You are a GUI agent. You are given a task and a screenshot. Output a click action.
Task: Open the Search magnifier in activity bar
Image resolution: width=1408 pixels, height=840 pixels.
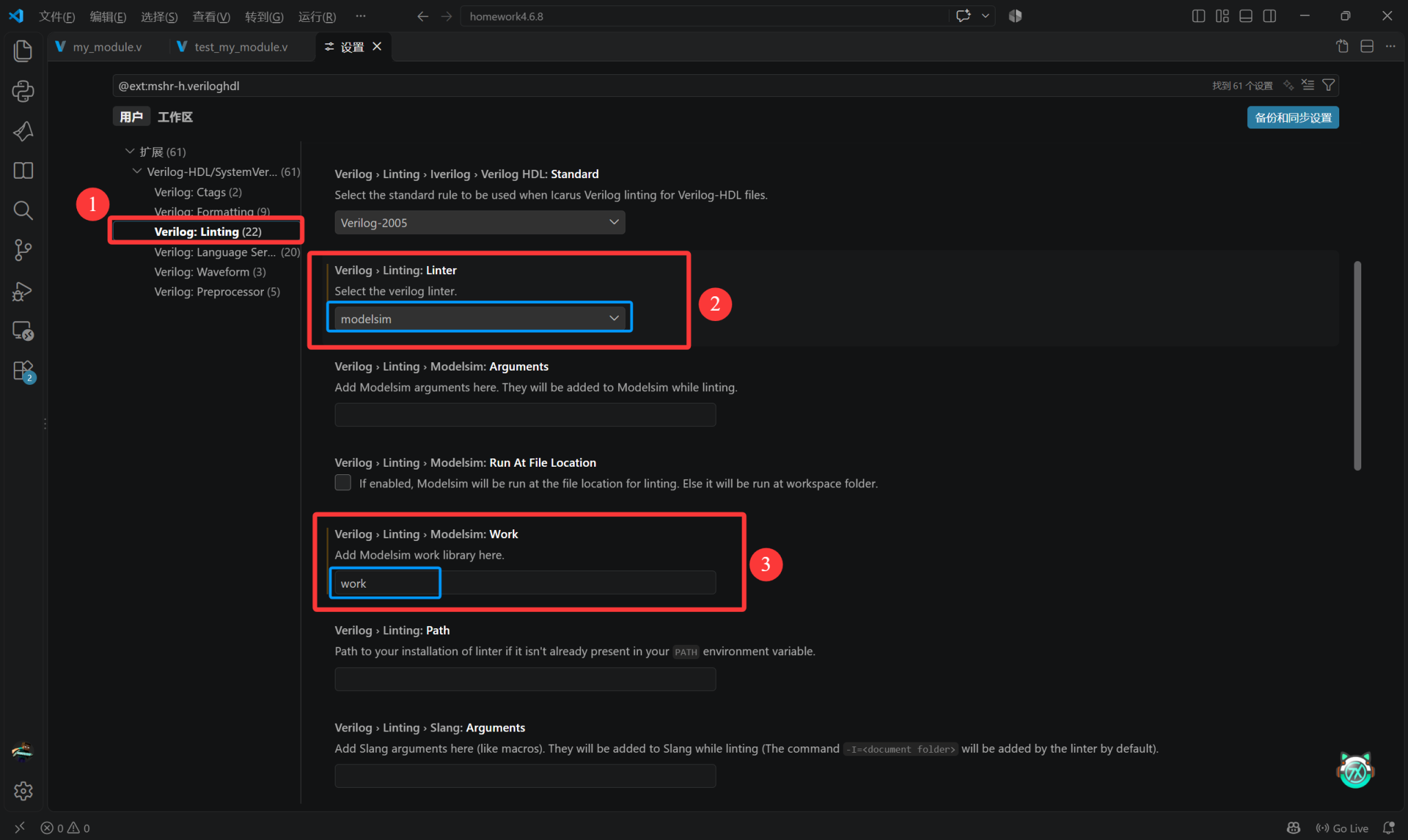pos(23,210)
